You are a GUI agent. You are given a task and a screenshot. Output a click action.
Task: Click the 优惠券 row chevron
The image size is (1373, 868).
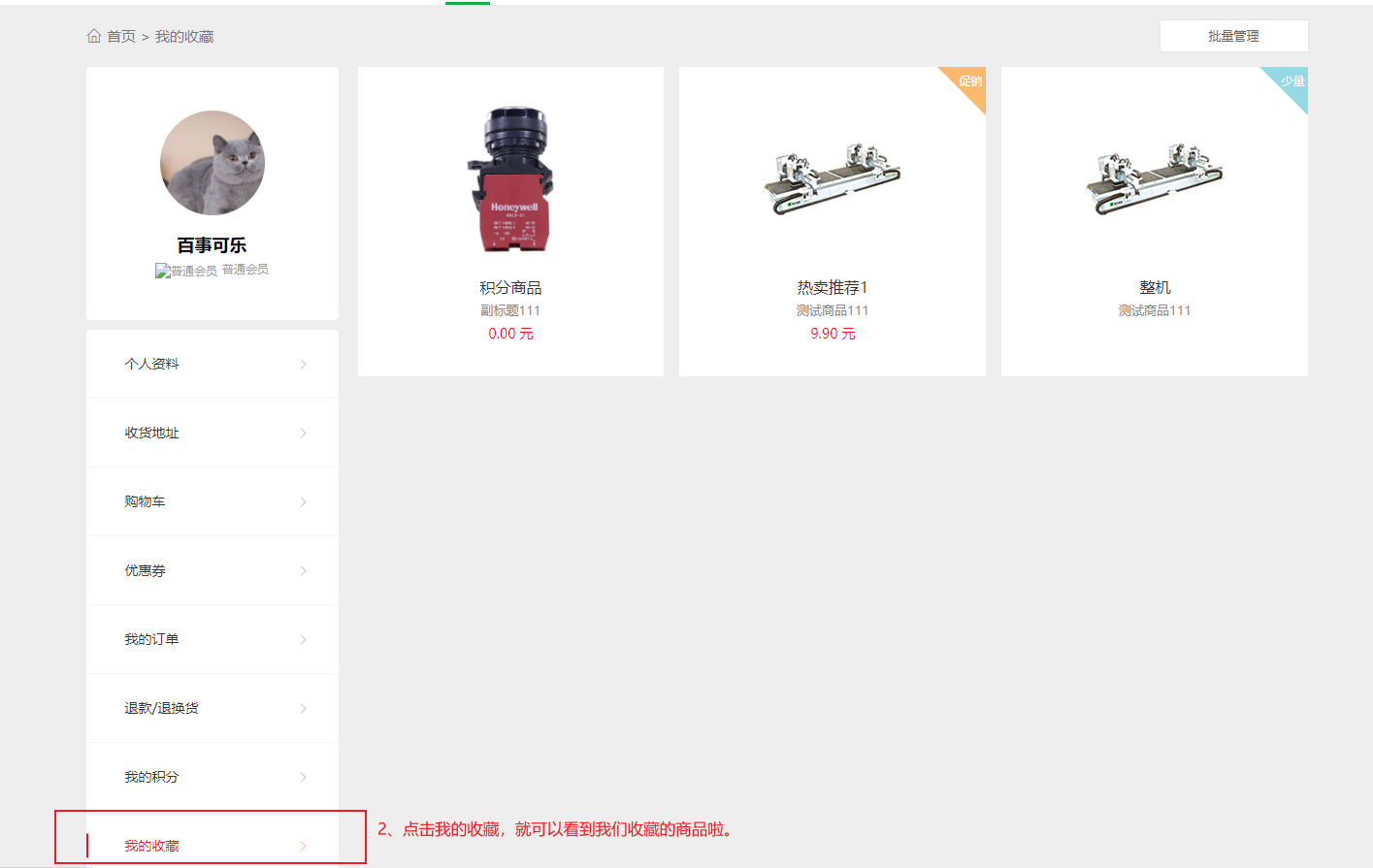point(304,571)
